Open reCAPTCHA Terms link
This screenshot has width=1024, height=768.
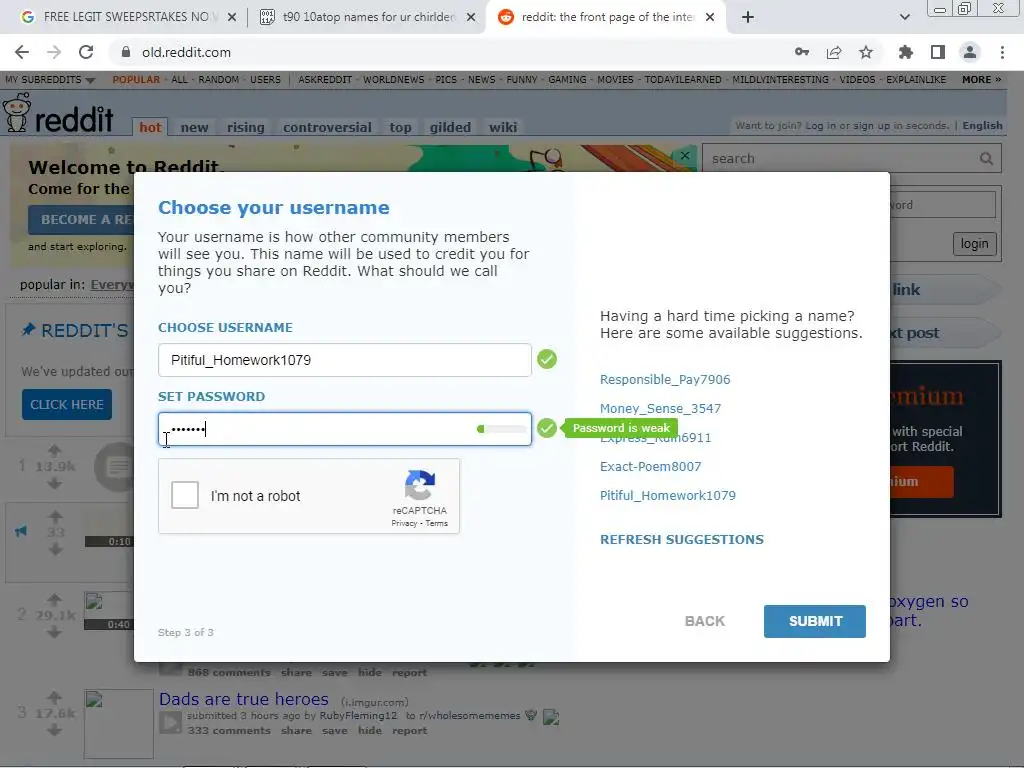point(436,523)
